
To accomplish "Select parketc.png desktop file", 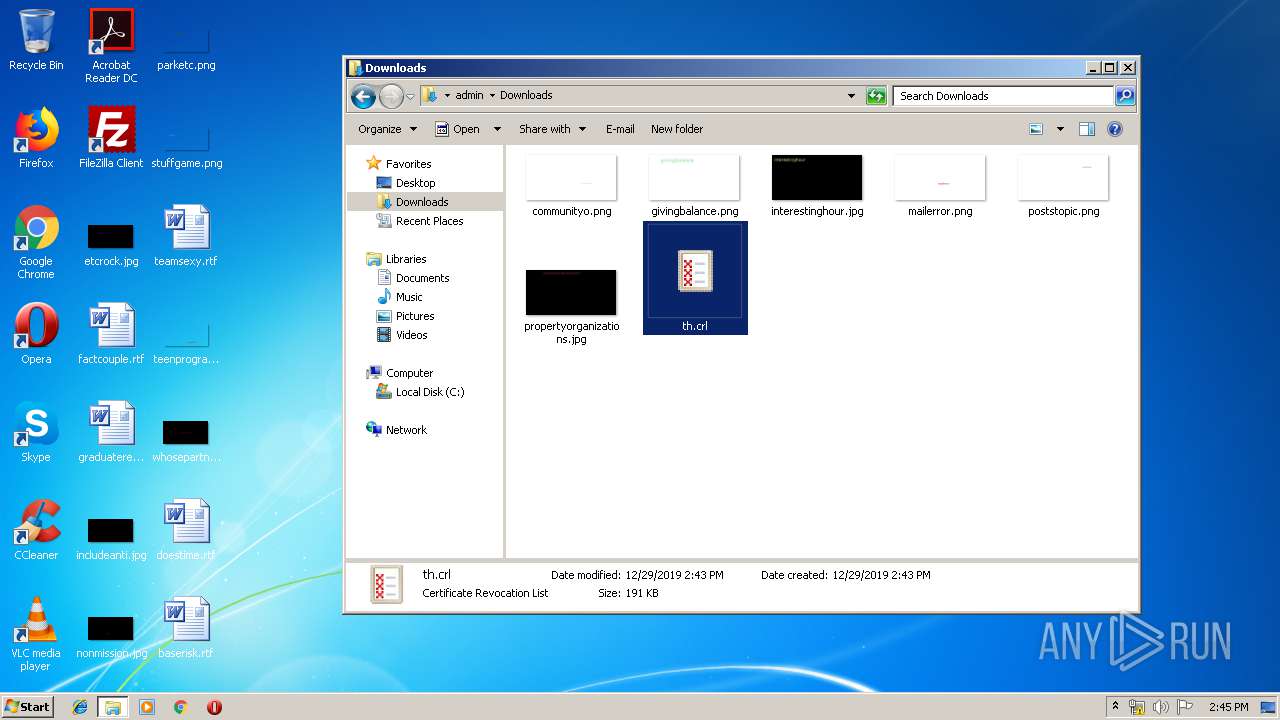I will [x=186, y=50].
